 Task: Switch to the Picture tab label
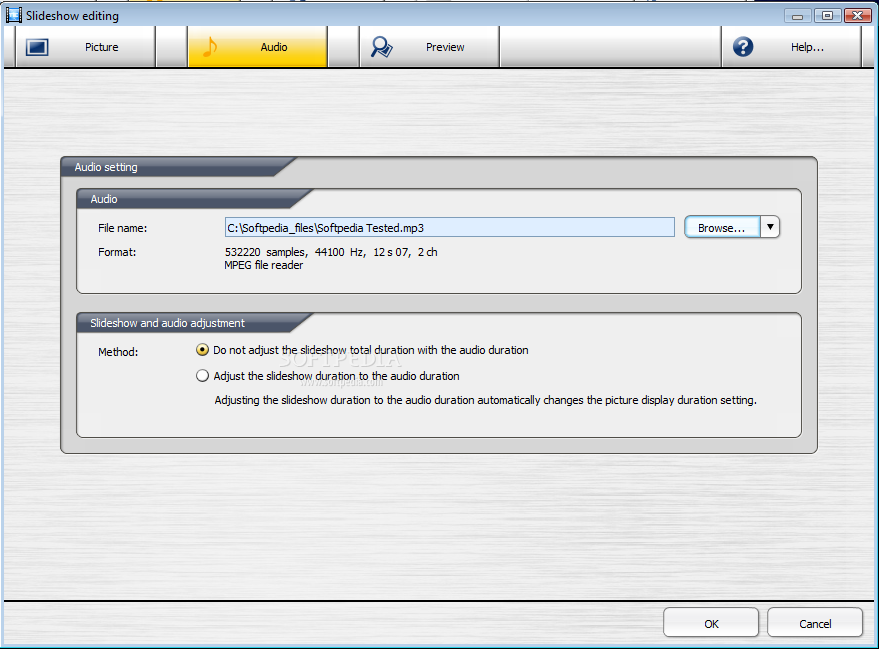101,47
